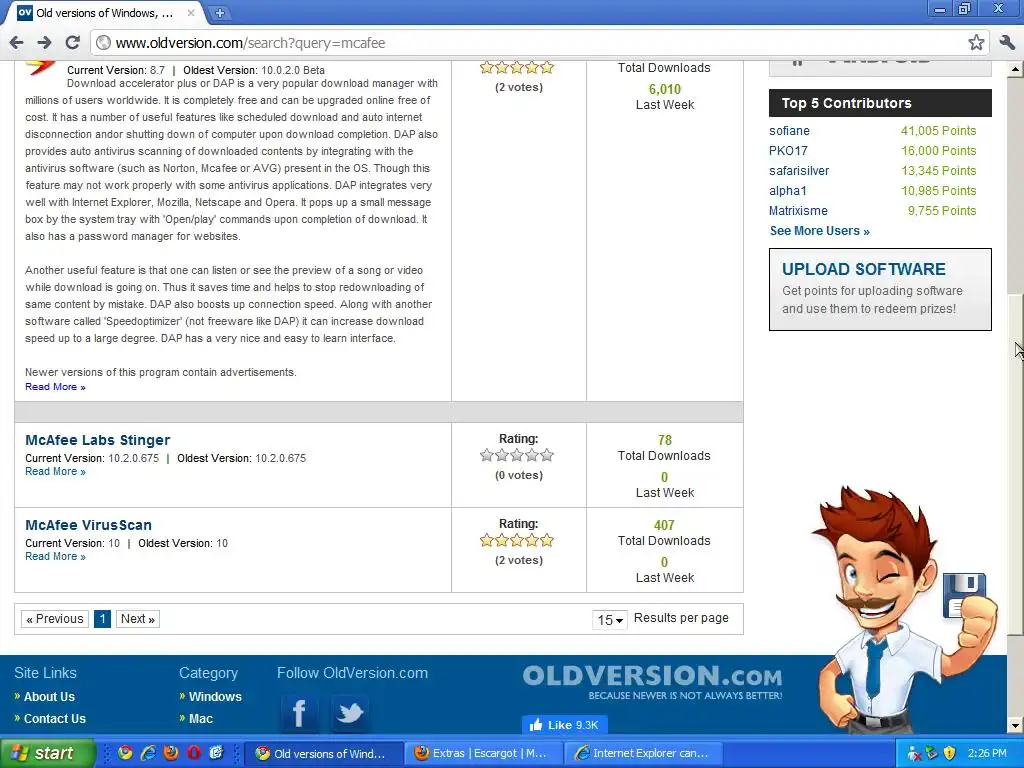Click the 407 total downloads count
This screenshot has width=1024, height=768.
664,526
